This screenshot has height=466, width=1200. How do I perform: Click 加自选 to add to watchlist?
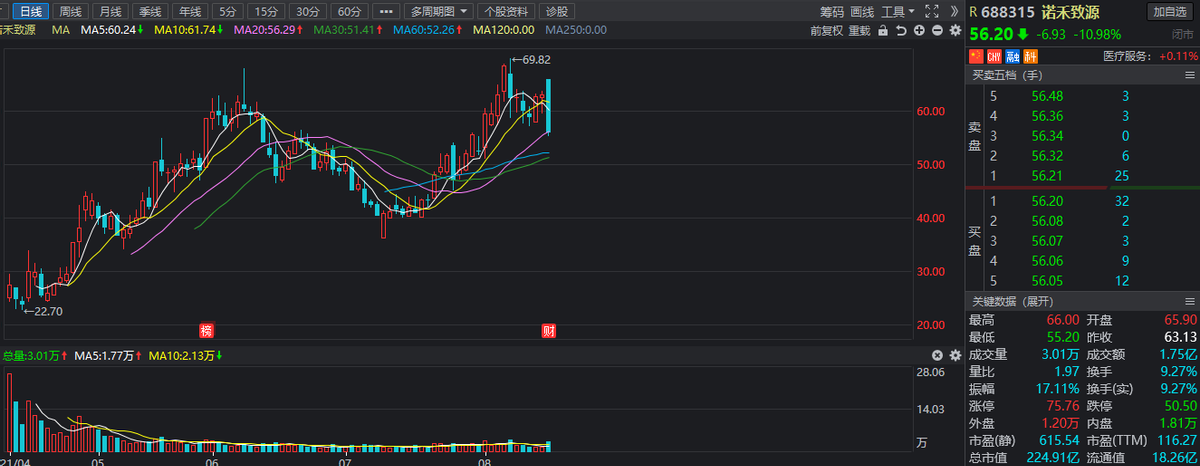(x=1171, y=12)
